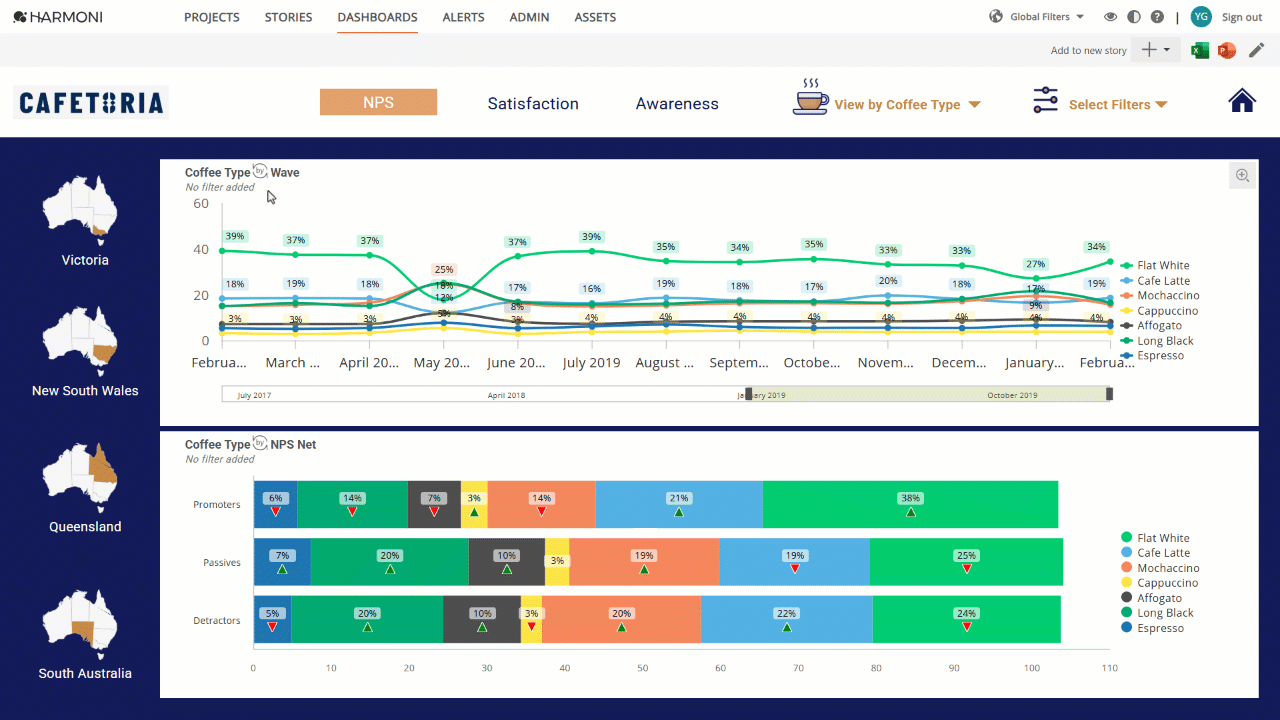Select the Queensland map icon
This screenshot has width=1280, height=720.
pyautogui.click(x=80, y=477)
